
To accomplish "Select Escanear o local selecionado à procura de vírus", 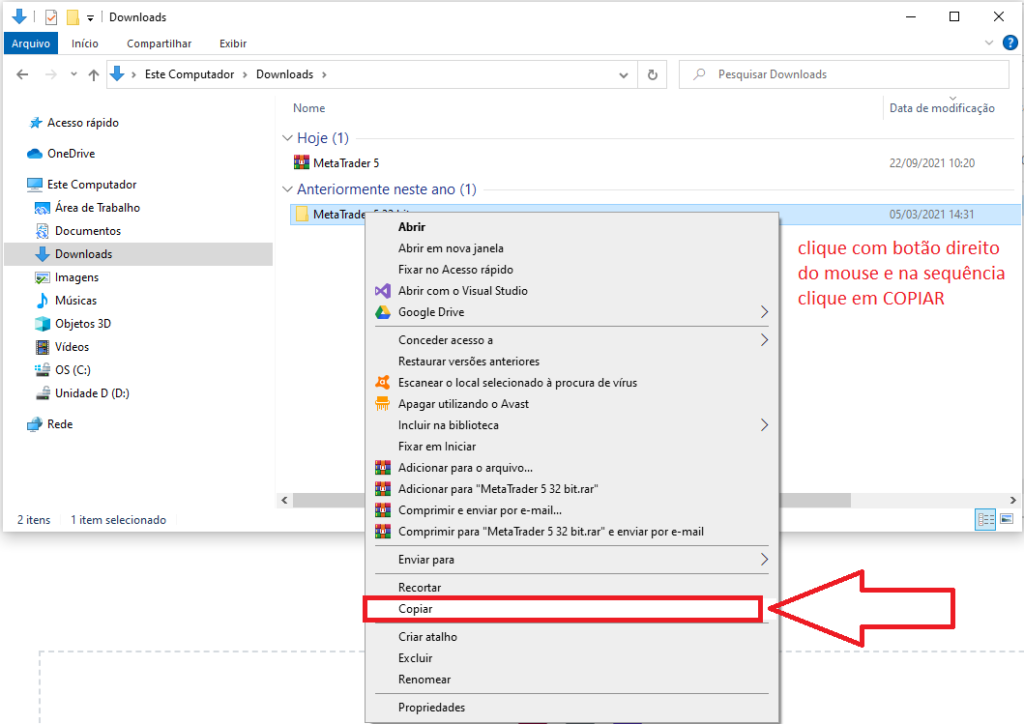I will pos(517,382).
